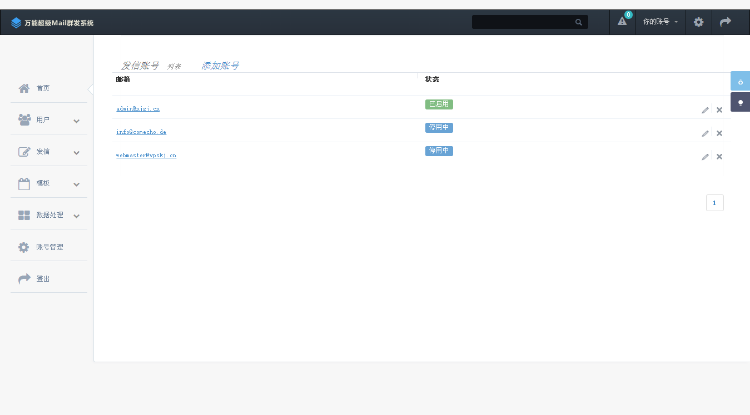Image resolution: width=750 pixels, height=415 pixels.
Task: Open the info email address link
Action: click(141, 132)
